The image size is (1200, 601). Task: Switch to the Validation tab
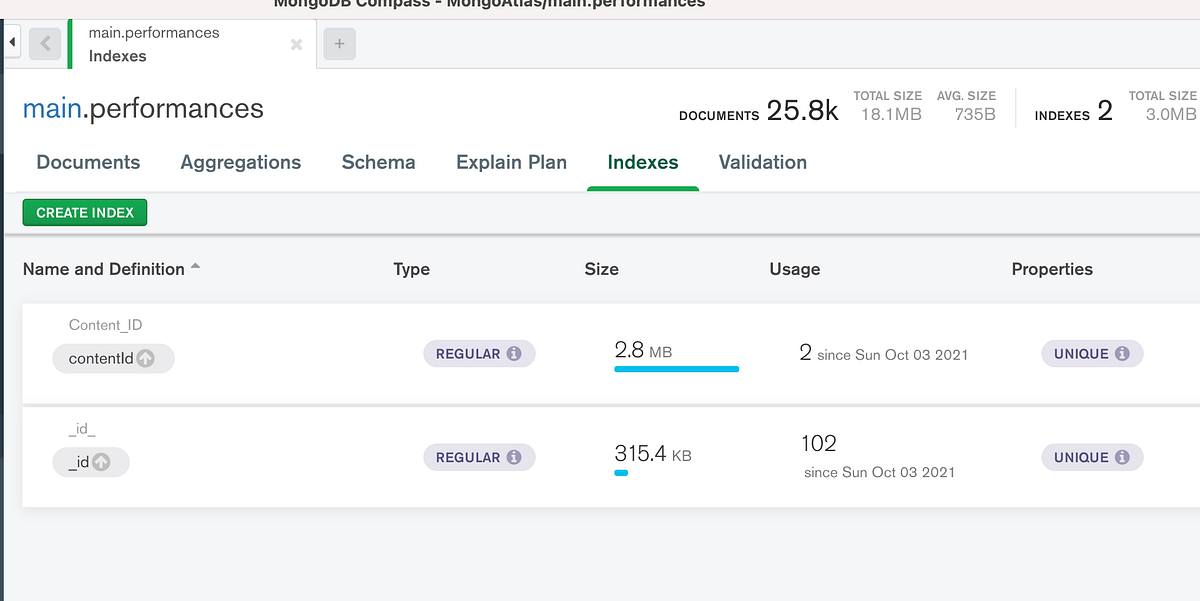click(x=762, y=162)
